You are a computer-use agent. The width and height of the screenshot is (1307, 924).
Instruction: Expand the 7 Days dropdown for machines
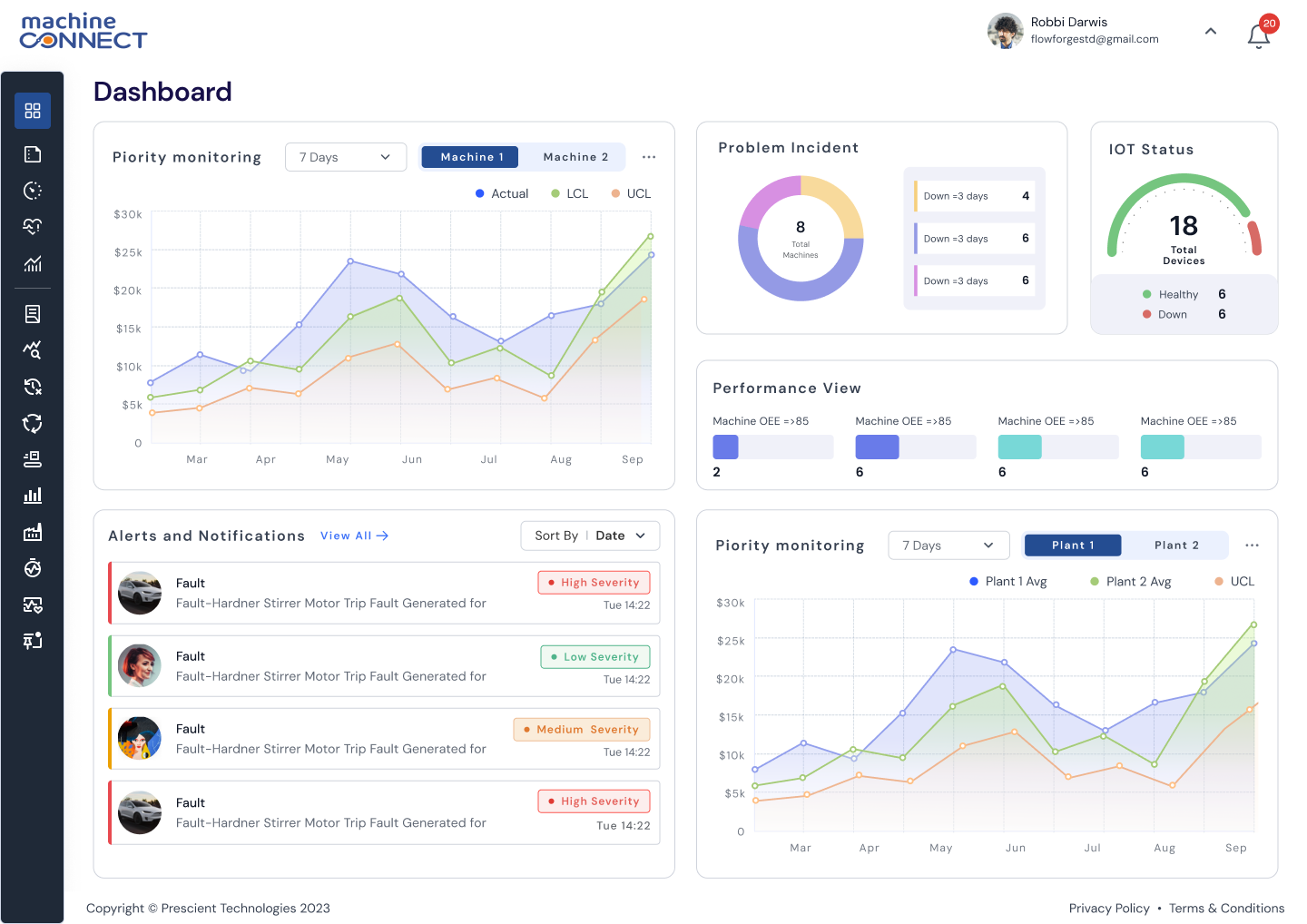click(345, 157)
